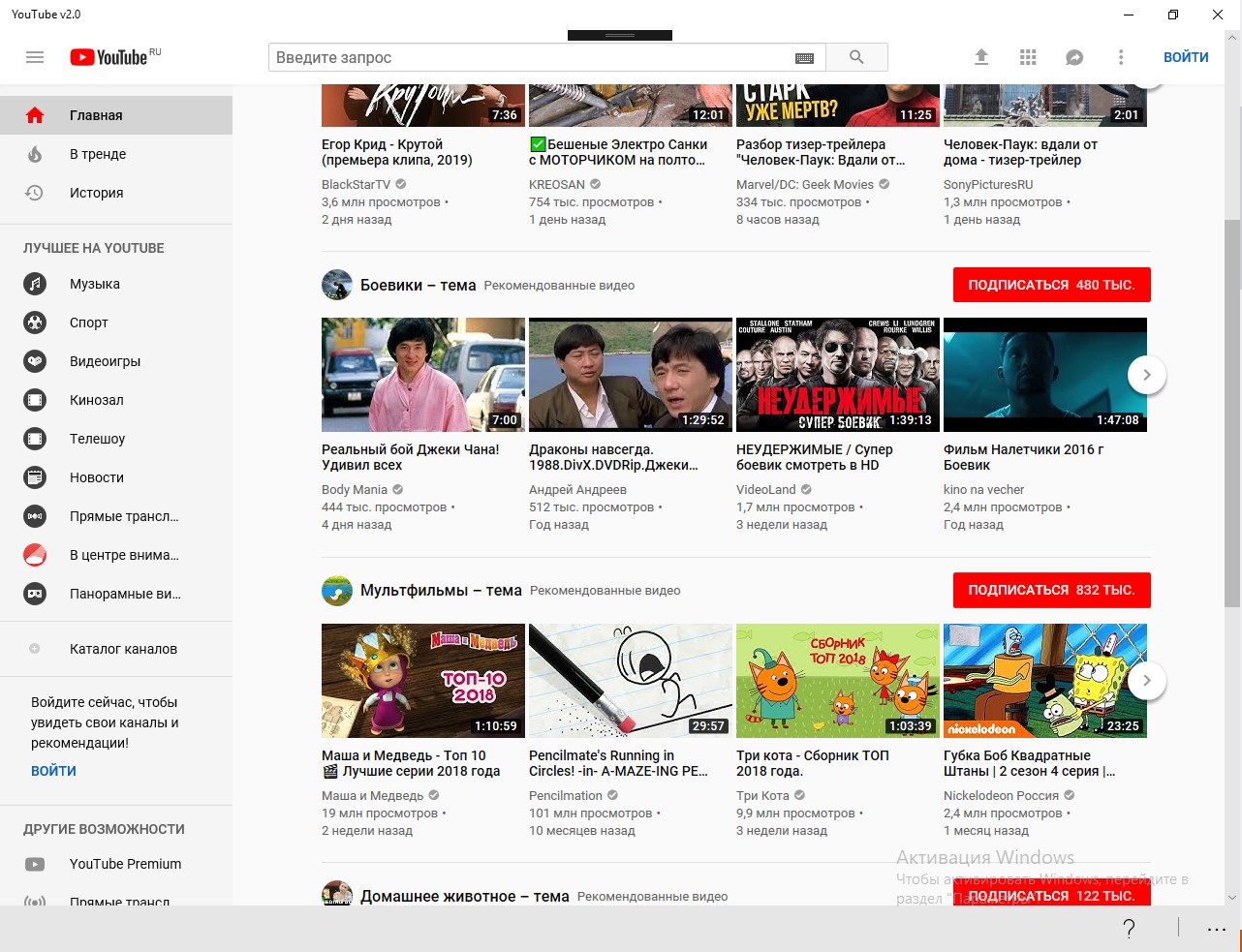Open the В тренде trending section

[116, 154]
